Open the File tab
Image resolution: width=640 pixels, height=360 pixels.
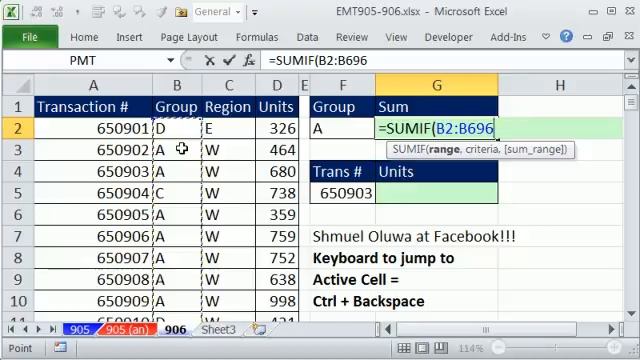click(30, 37)
